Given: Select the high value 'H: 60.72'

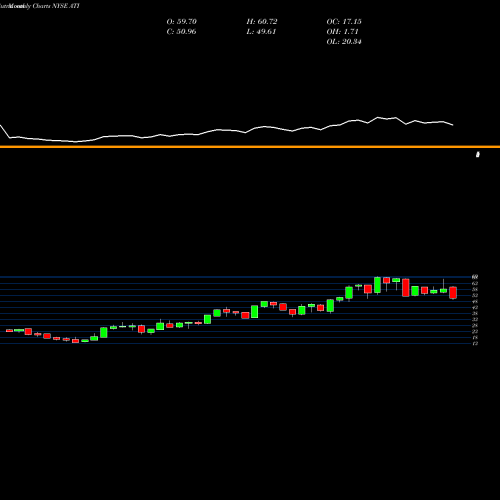Looking at the screenshot, I should (x=262, y=22).
